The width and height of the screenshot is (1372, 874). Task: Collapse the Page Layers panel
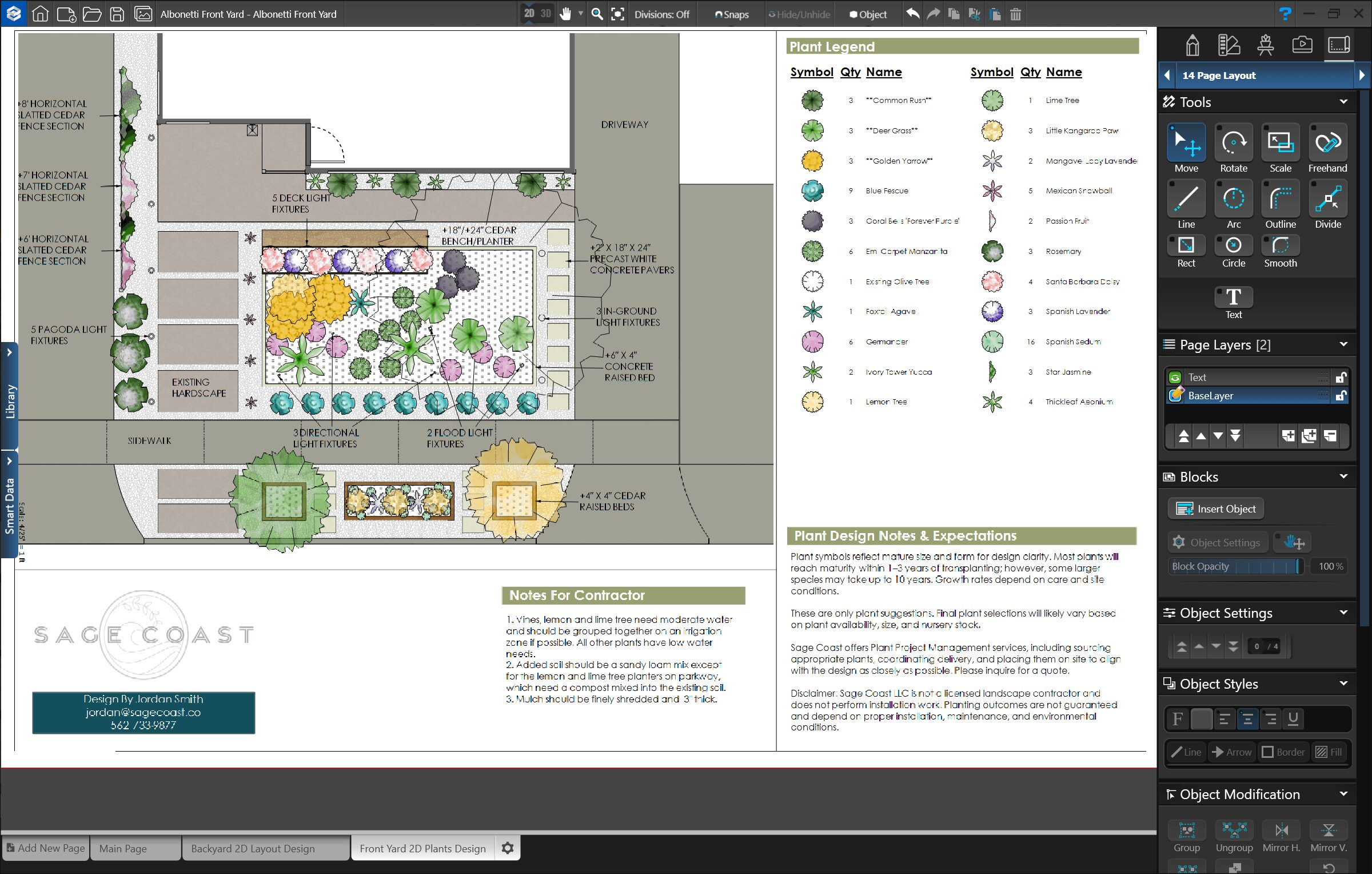[x=1343, y=344]
